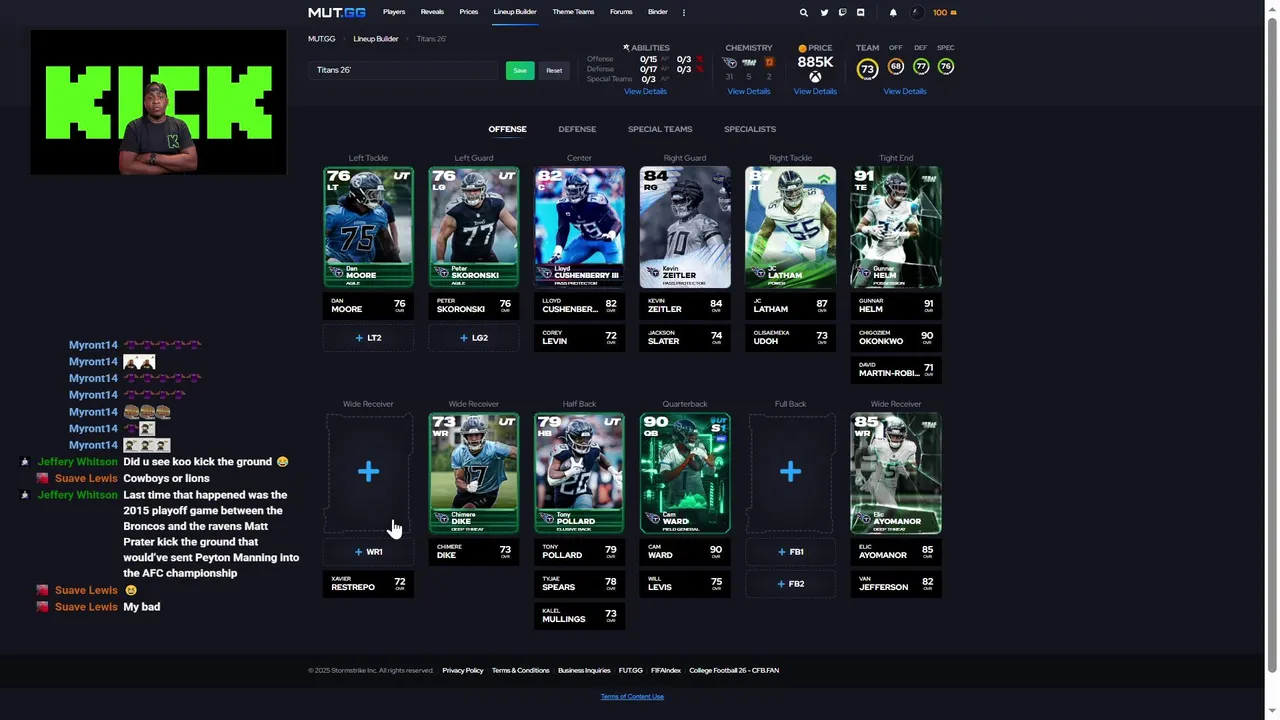Viewport: 1280px width, 720px height.
Task: Switch to the SPECIALISTS tab
Action: click(750, 129)
